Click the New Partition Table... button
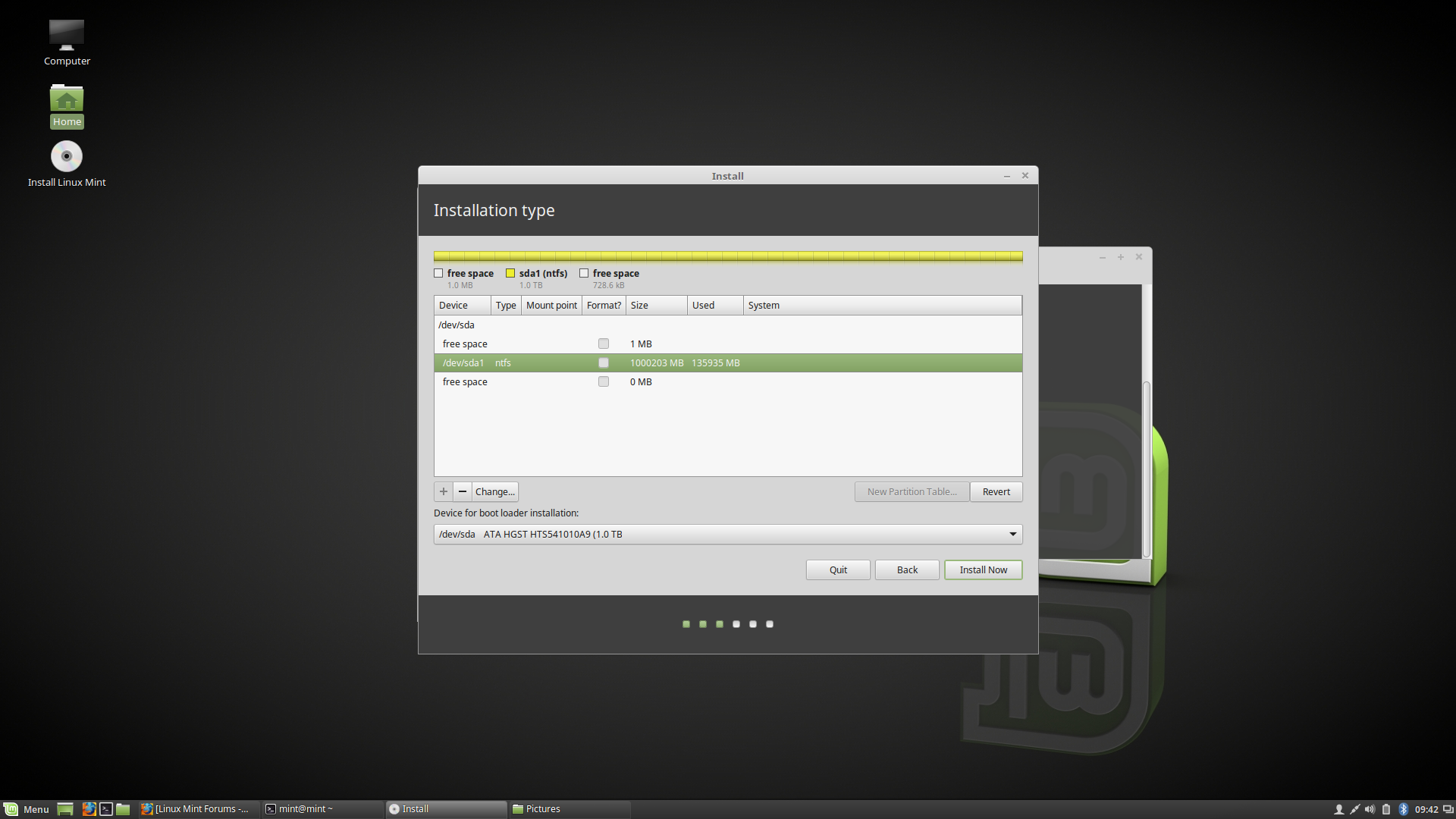This screenshot has height=819, width=1456. coord(912,491)
